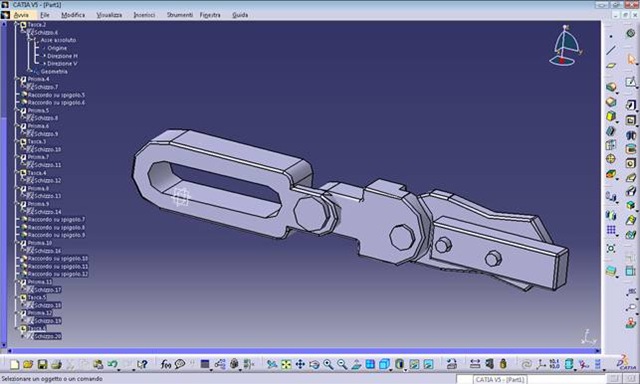Collapse the Prisma.12 tree node
This screenshot has height=384, width=640.
point(17,313)
